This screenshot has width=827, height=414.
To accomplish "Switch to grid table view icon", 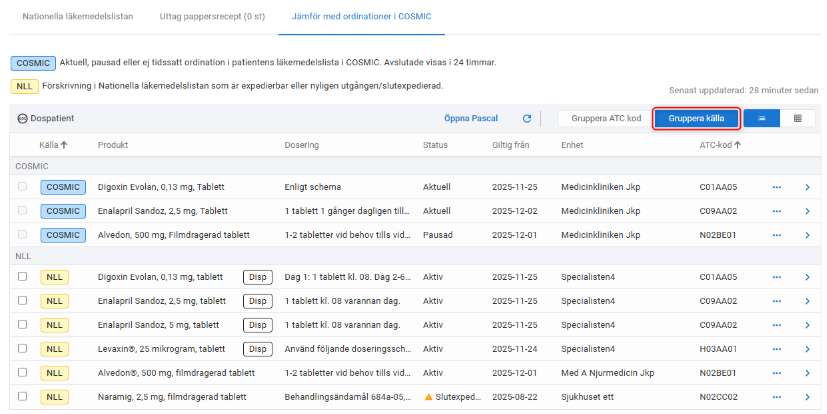I will click(x=797, y=118).
